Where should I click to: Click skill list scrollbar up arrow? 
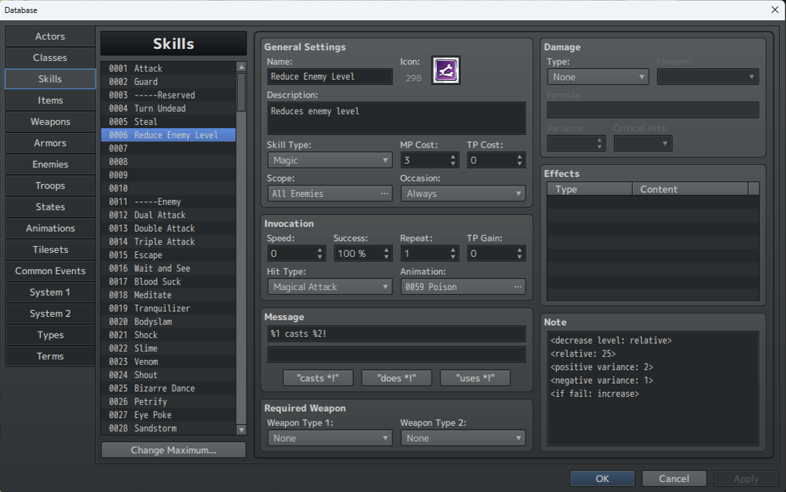click(242, 67)
